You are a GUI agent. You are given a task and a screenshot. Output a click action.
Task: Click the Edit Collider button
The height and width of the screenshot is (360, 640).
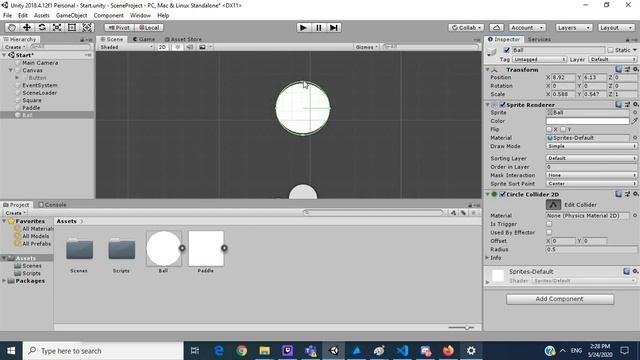[553, 204]
